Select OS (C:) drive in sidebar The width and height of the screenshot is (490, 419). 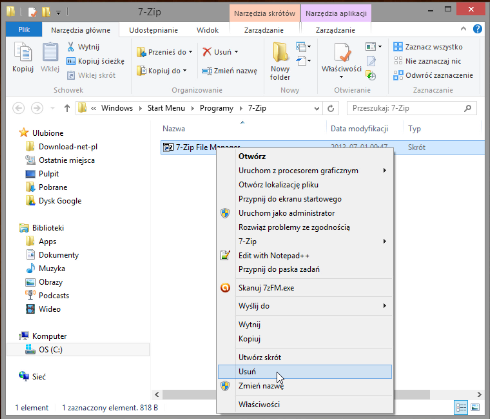click(79, 349)
